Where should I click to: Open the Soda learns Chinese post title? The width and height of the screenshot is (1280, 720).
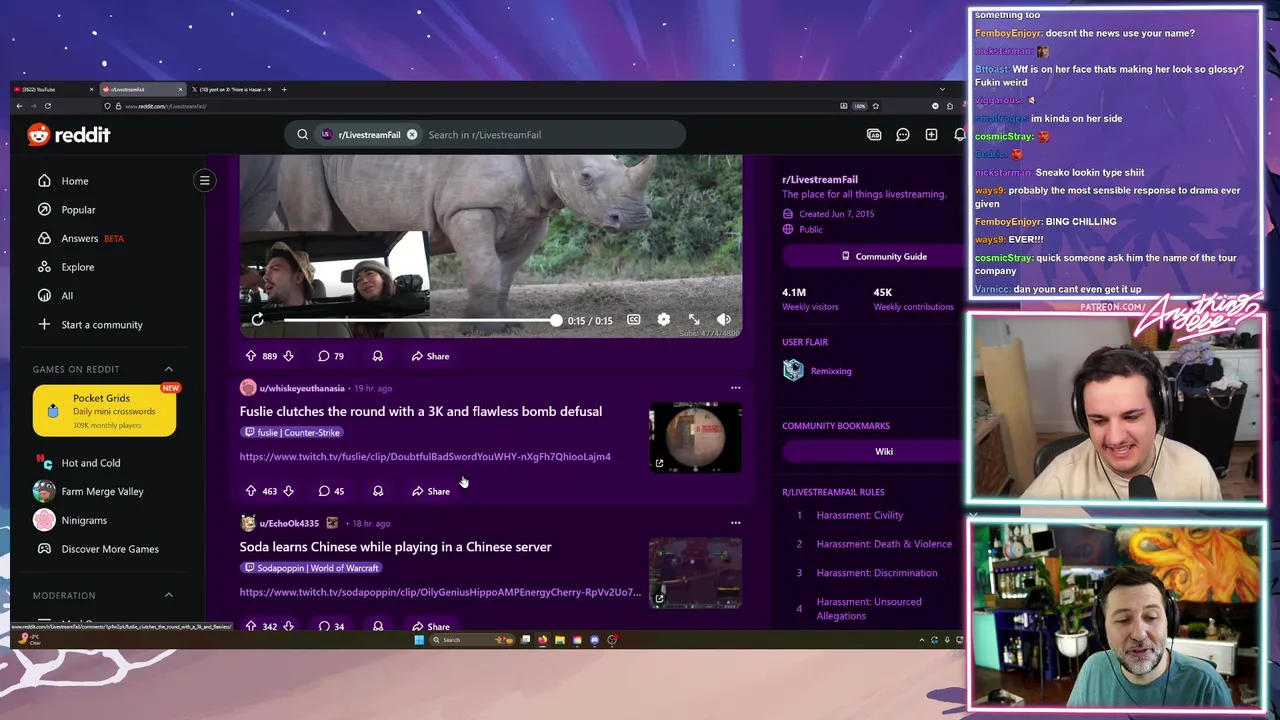coord(396,547)
